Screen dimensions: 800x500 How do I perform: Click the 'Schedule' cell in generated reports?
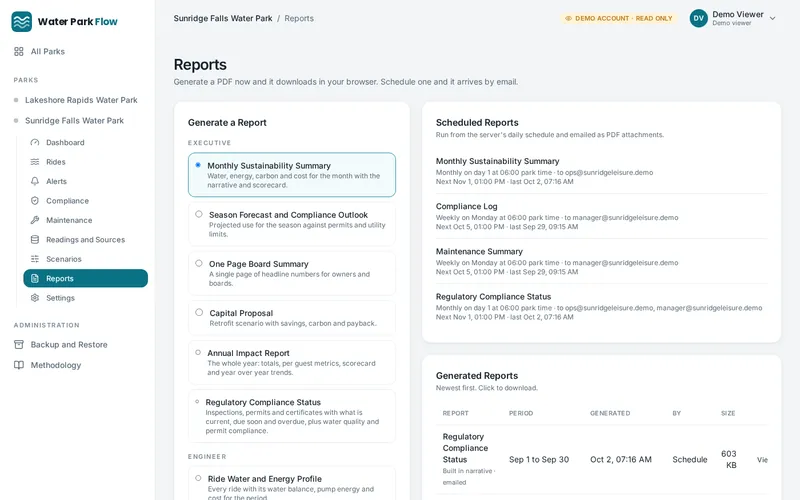pyautogui.click(x=690, y=460)
